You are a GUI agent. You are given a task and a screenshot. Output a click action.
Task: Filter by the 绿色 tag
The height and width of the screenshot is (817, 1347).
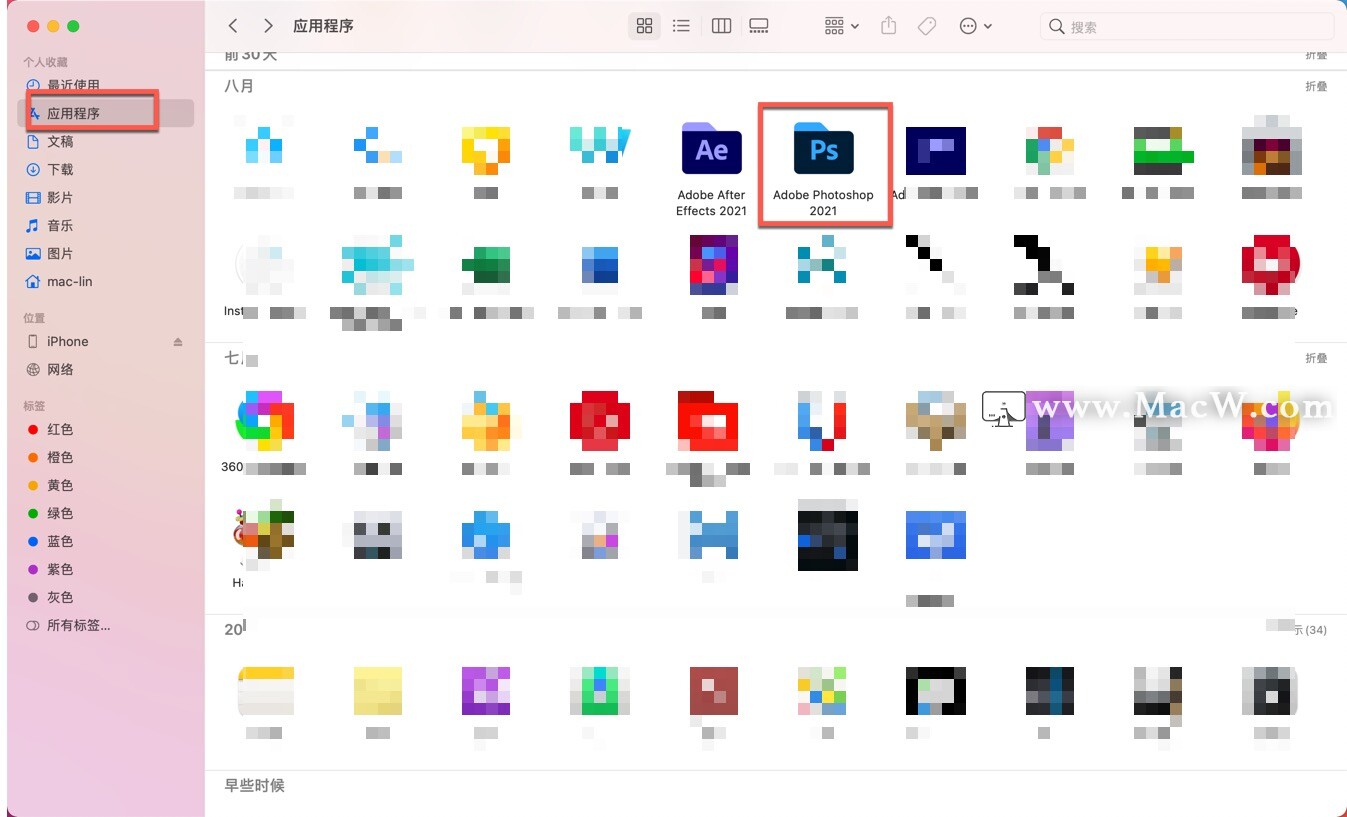coord(60,514)
